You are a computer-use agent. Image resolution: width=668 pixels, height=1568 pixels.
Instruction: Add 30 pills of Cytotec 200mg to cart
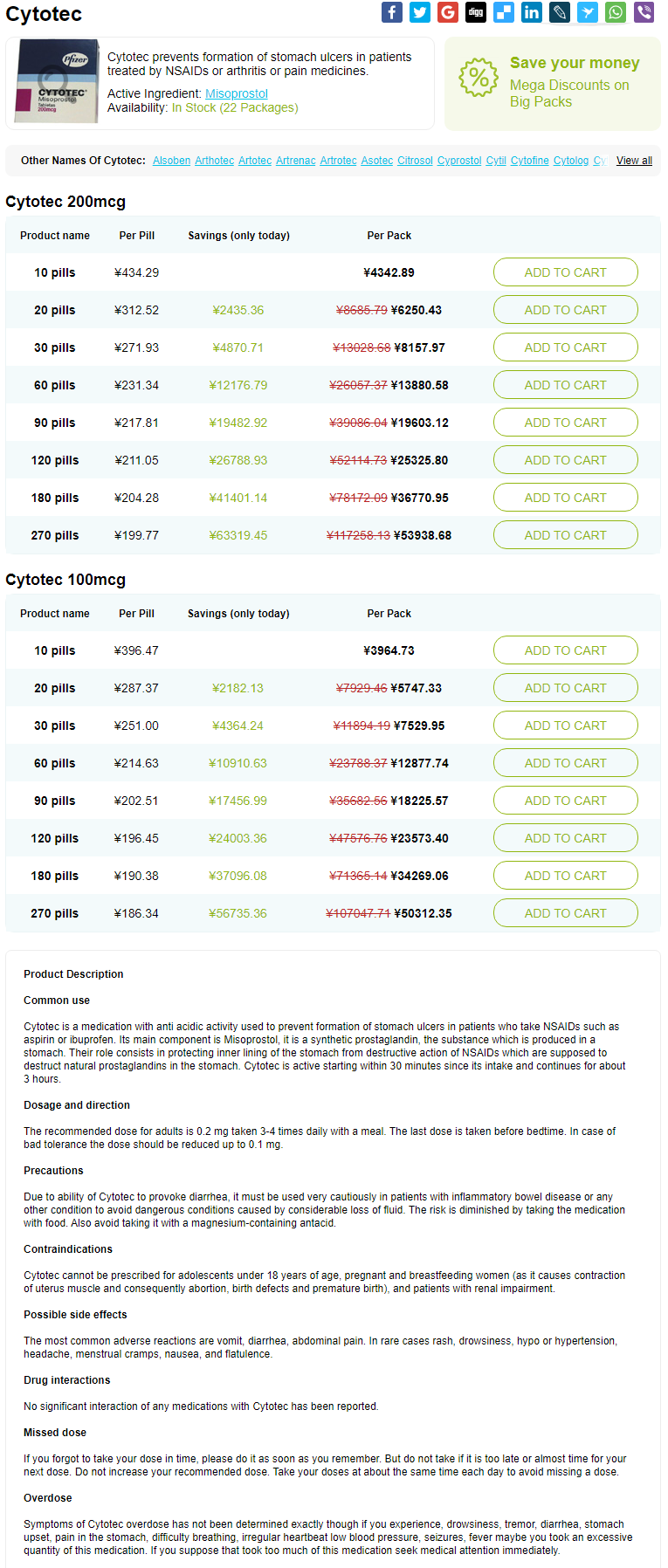click(x=565, y=347)
